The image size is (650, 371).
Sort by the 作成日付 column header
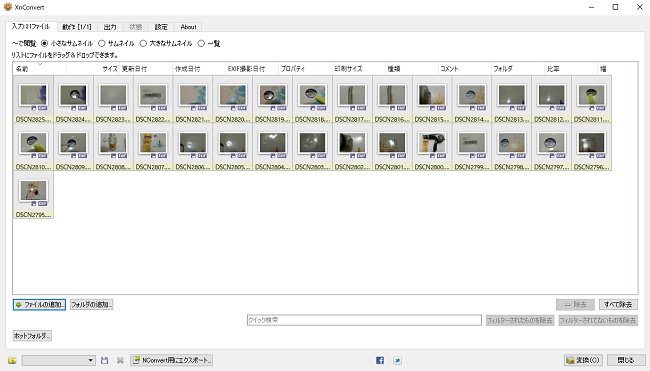(199, 69)
